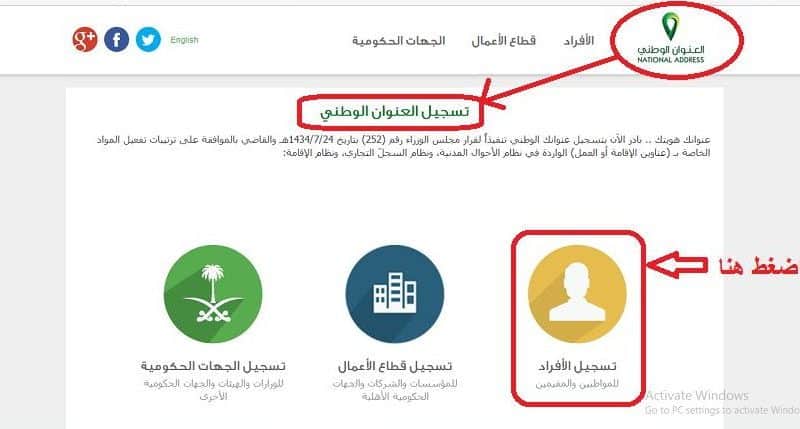Click the تسجيل قطاع الأعمال label
The image size is (800, 429).
[395, 366]
